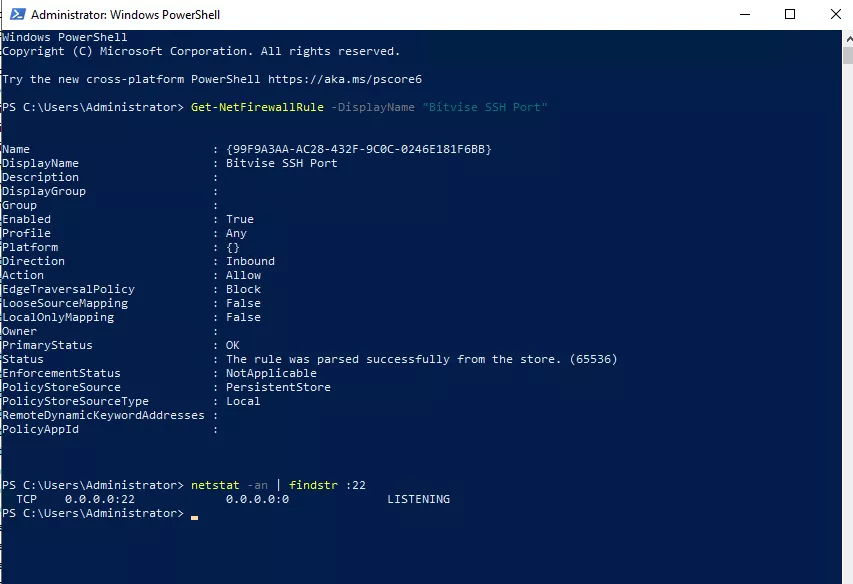This screenshot has width=853, height=584.
Task: Click the PowerShell icon in the title bar
Action: (15, 15)
